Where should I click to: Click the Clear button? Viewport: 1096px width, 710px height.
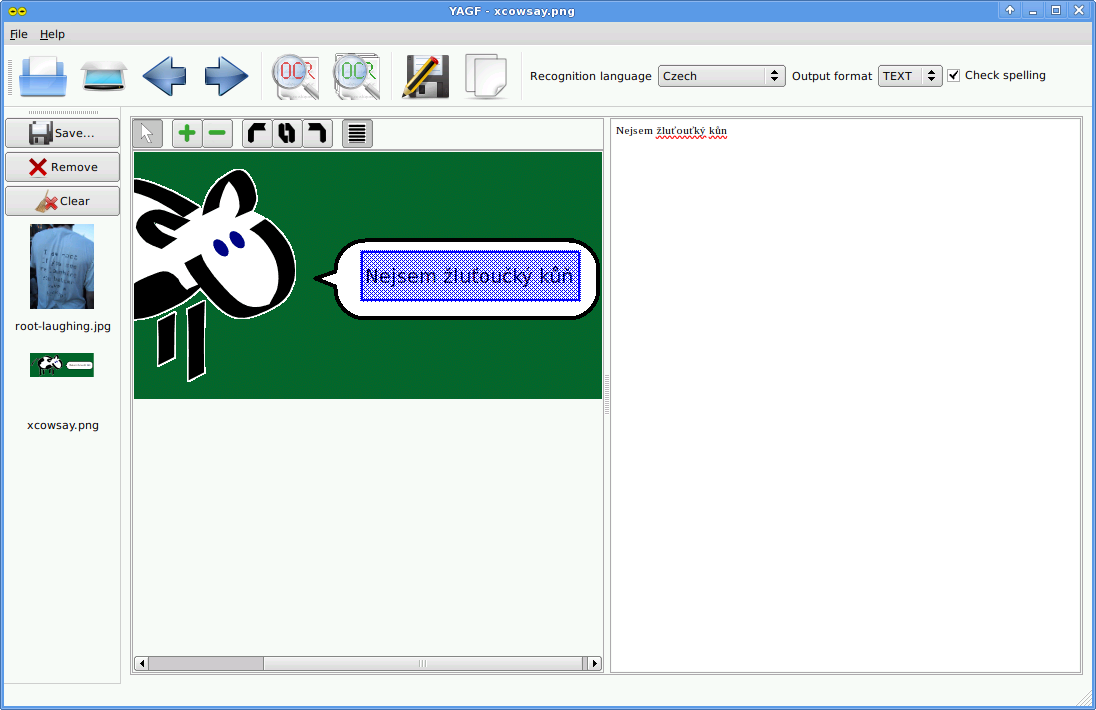[x=62, y=201]
